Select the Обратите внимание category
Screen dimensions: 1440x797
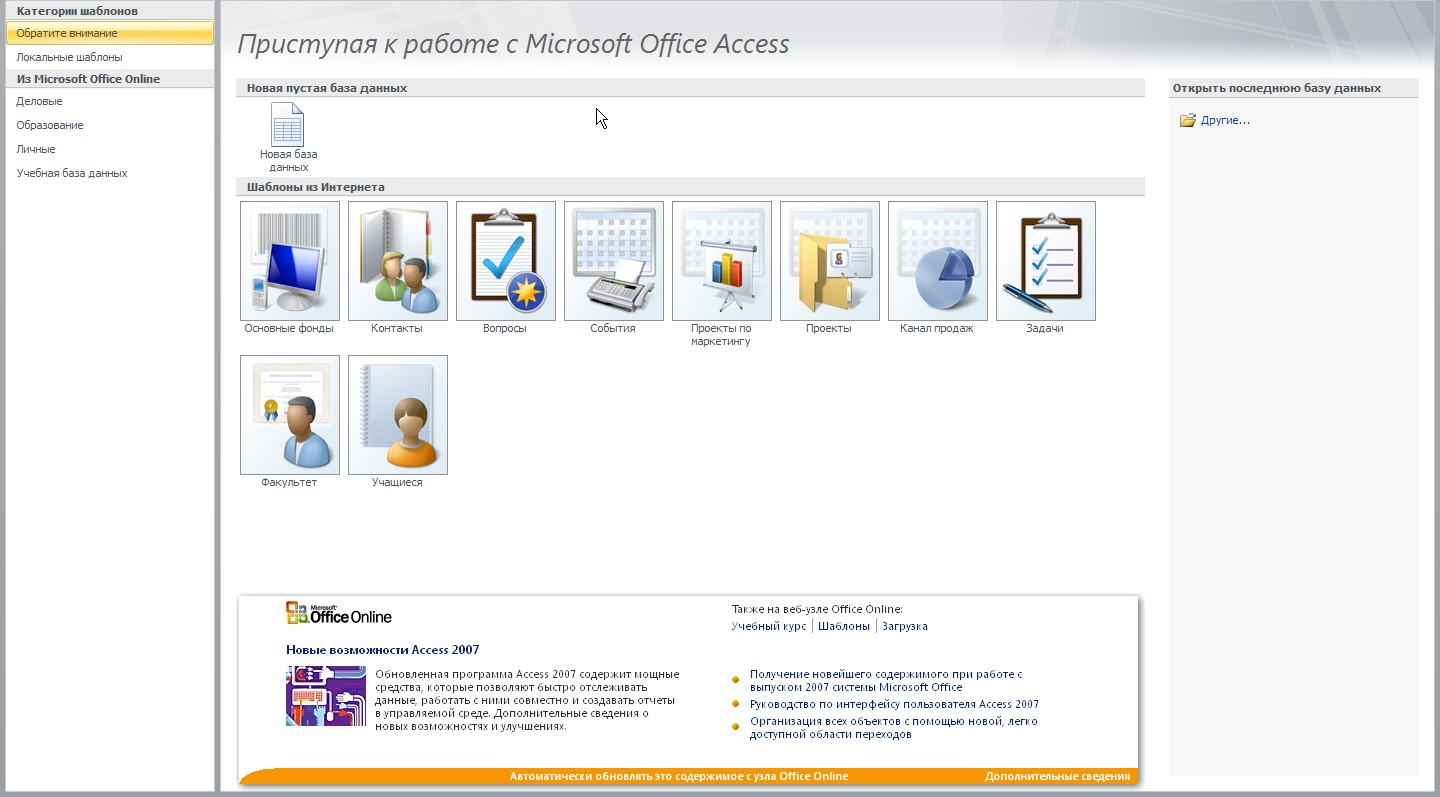(x=110, y=33)
